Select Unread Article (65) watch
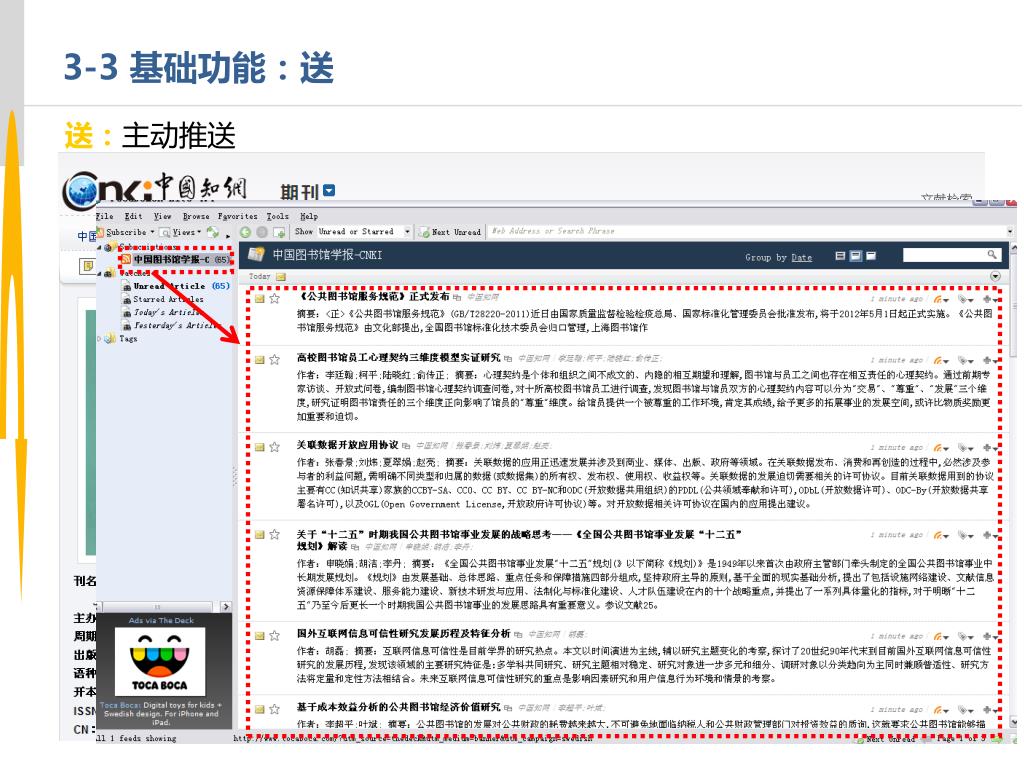 pyautogui.click(x=176, y=286)
